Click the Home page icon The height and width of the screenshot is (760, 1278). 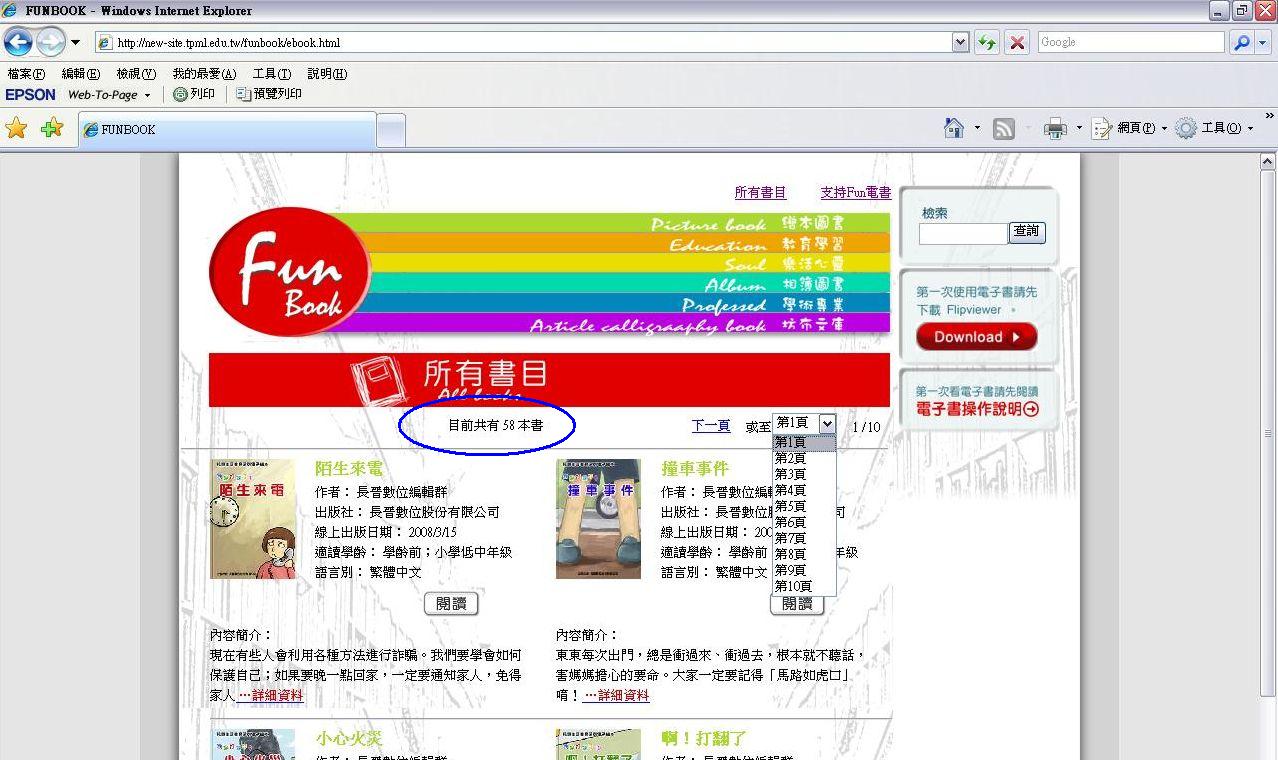pos(954,128)
